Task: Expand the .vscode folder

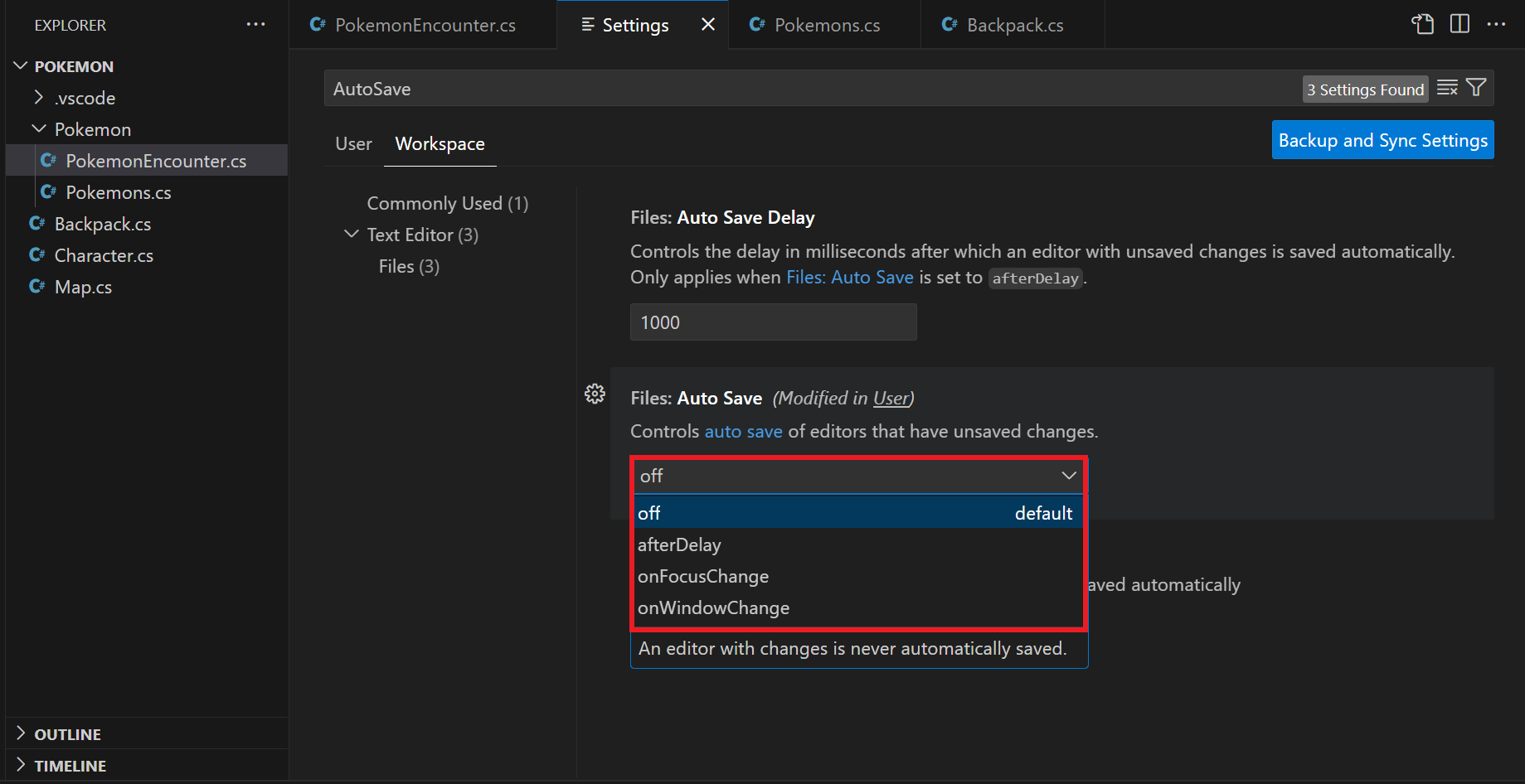Action: click(x=38, y=97)
